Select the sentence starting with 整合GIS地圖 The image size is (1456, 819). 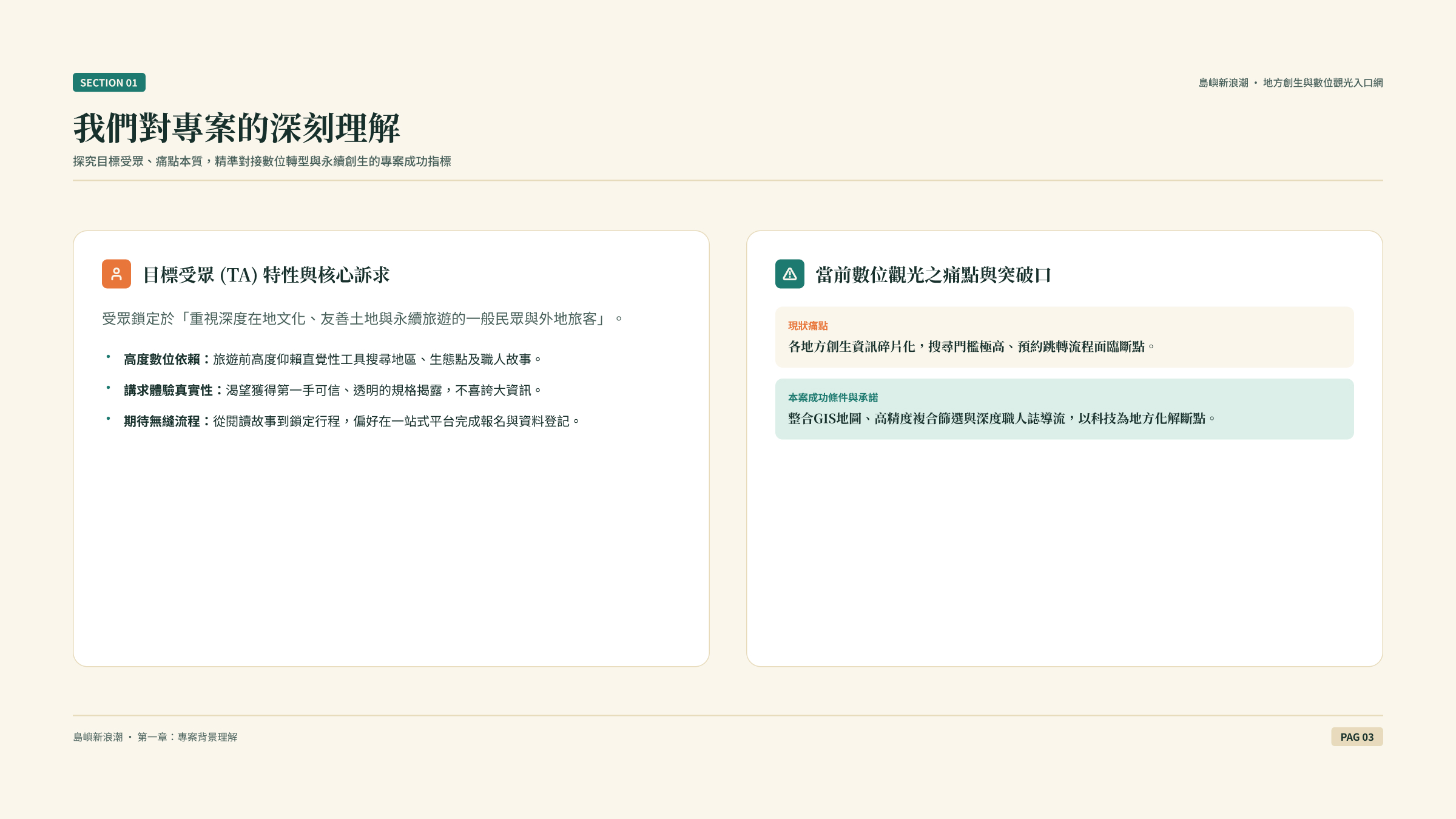(1002, 419)
